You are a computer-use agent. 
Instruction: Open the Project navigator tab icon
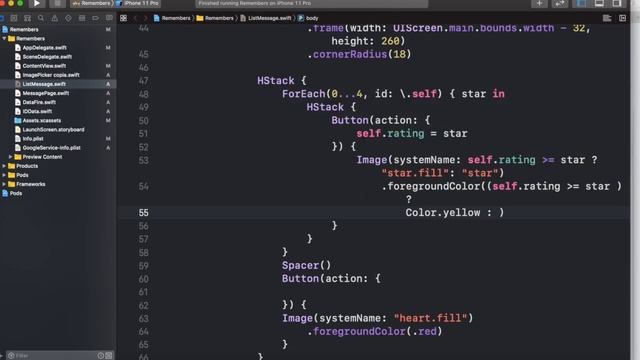pyautogui.click(x=2, y=18)
